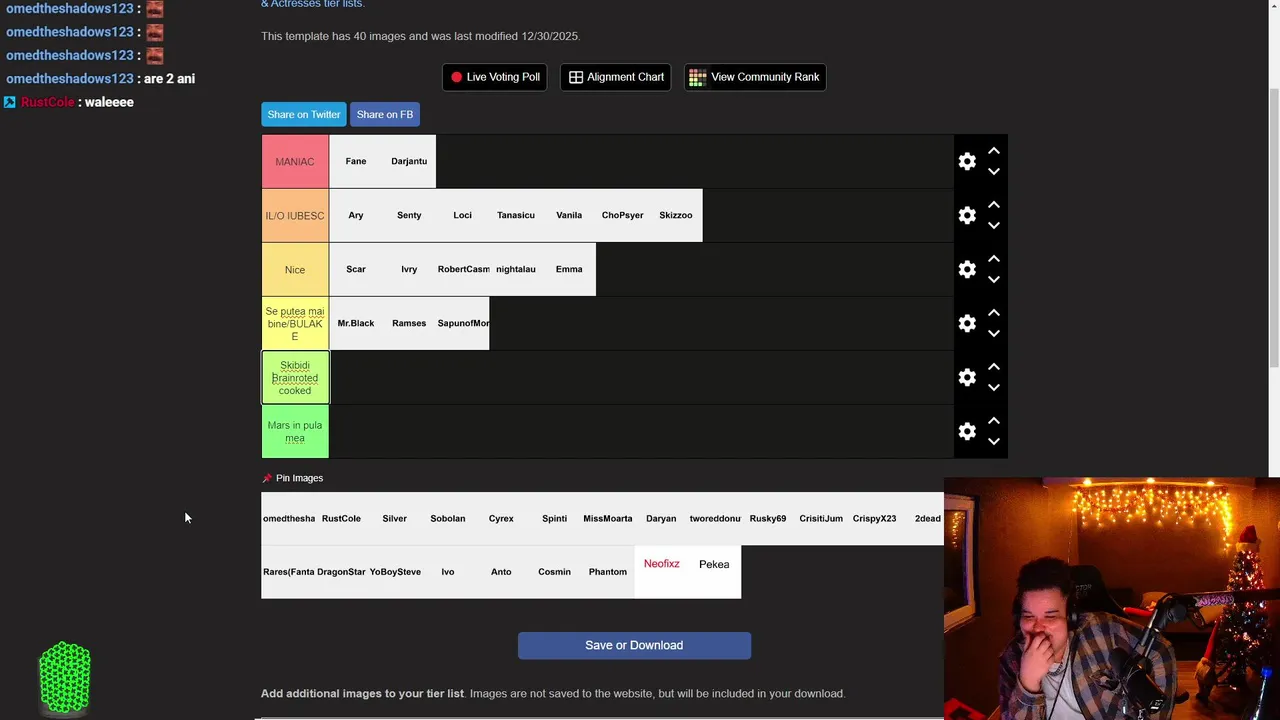The height and width of the screenshot is (720, 1280).
Task: Open settings gear for Mars in pula mea tier
Action: tap(967, 431)
